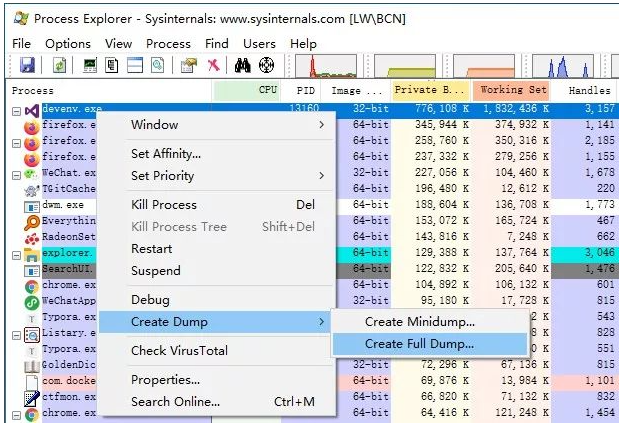Click the WeChatApp green icon
623x426 pixels.
[32, 302]
